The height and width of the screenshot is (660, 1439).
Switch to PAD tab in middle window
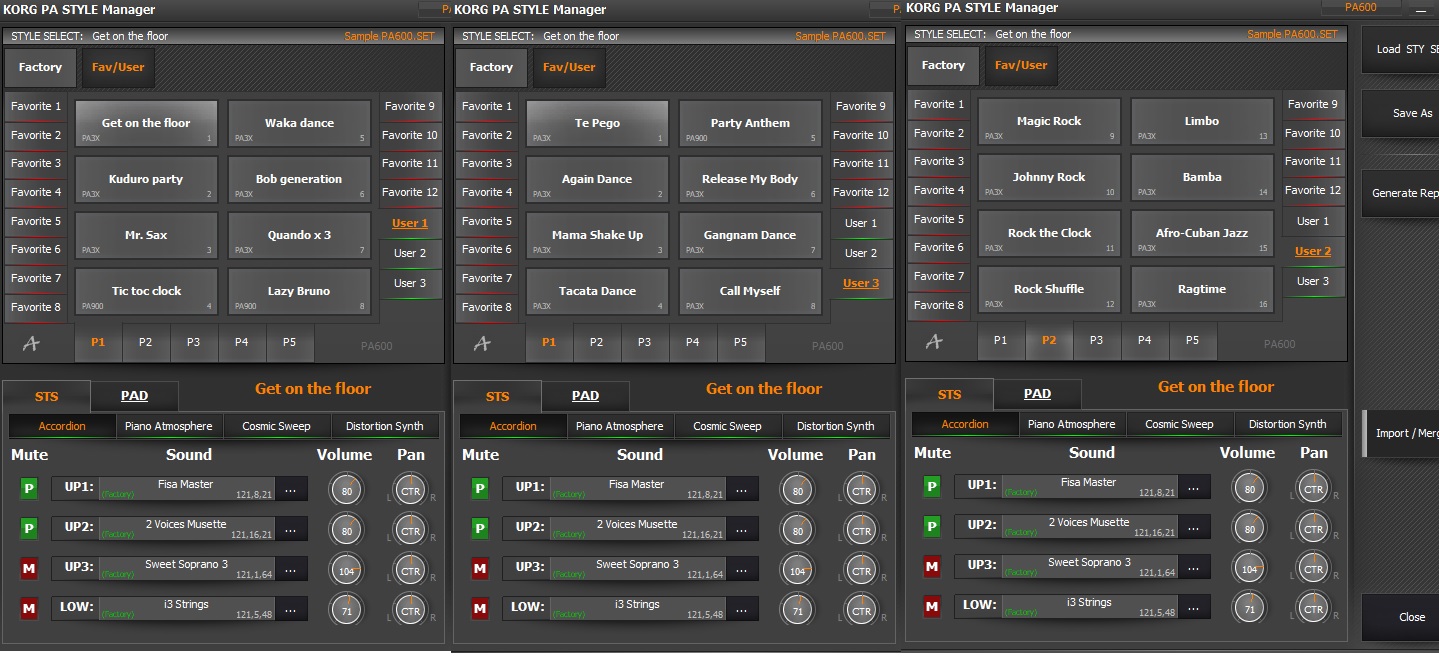[x=585, y=396]
